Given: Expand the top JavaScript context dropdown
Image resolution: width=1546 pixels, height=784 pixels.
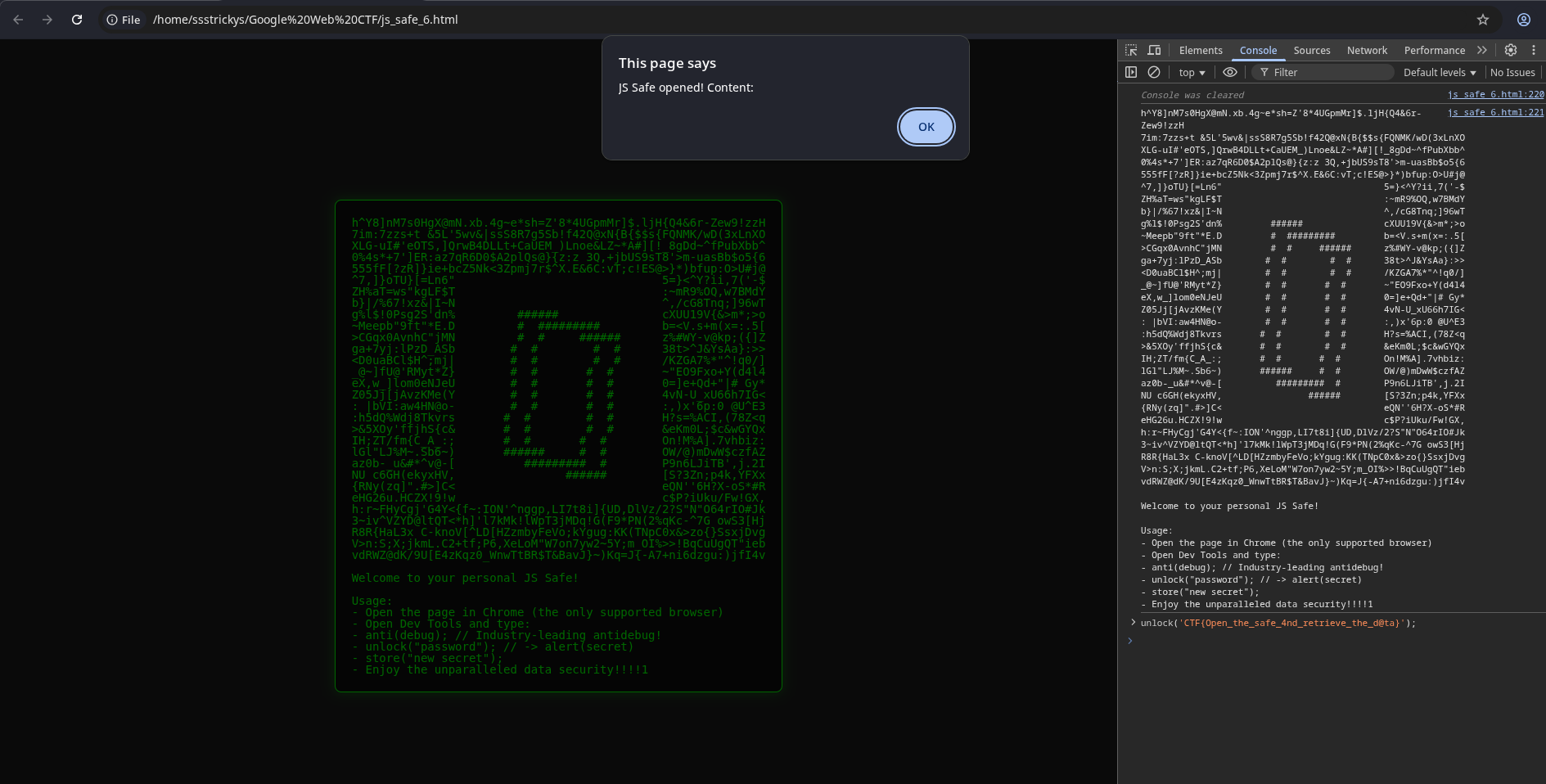Looking at the screenshot, I should click(1192, 73).
